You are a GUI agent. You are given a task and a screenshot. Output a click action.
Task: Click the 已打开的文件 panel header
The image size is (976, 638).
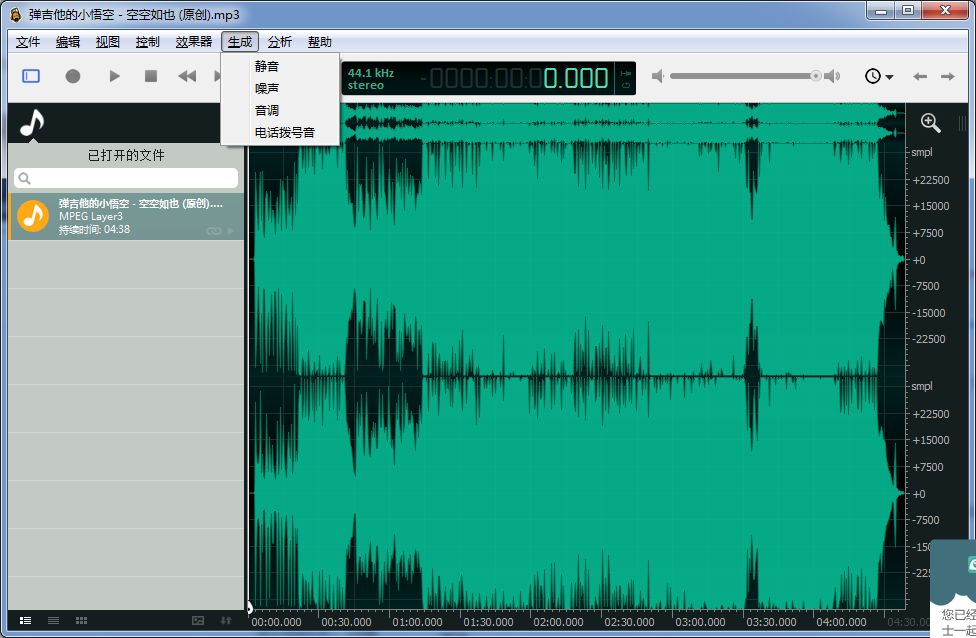click(126, 155)
